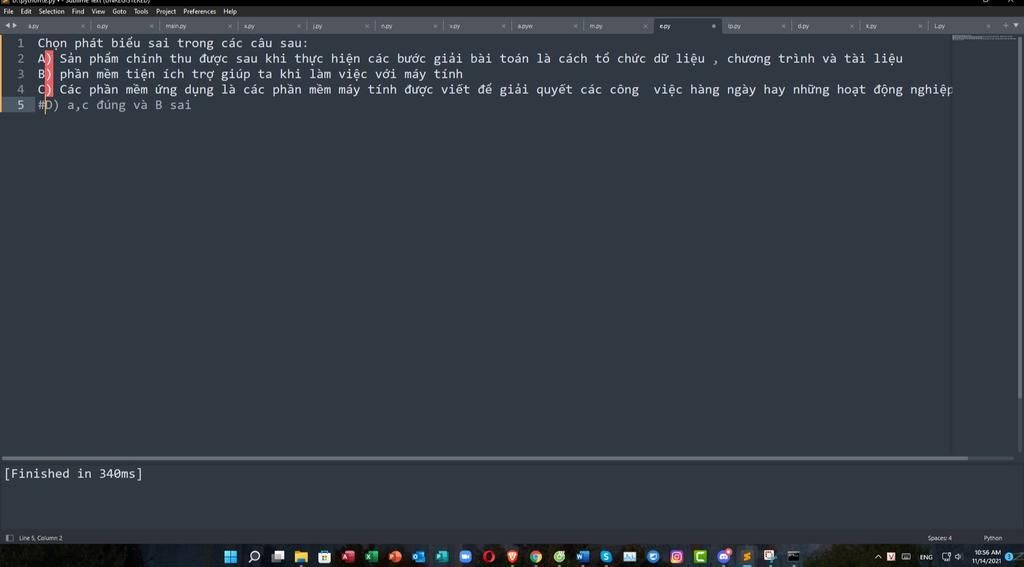1024x567 pixels.
Task: Launch Microsoft Access from taskbar
Action: click(x=348, y=557)
